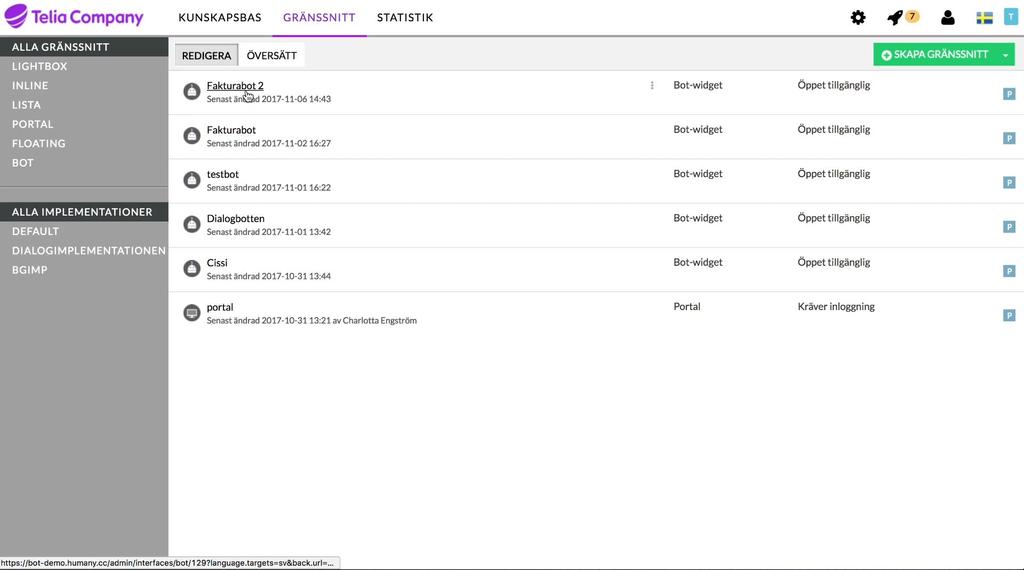The image size is (1024, 570).
Task: Click the bot icon beside Fakturabot 2
Action: coord(191,91)
